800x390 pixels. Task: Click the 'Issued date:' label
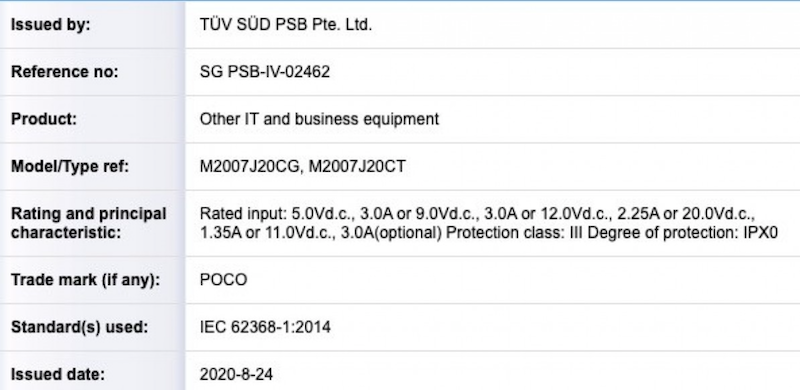[58, 374]
